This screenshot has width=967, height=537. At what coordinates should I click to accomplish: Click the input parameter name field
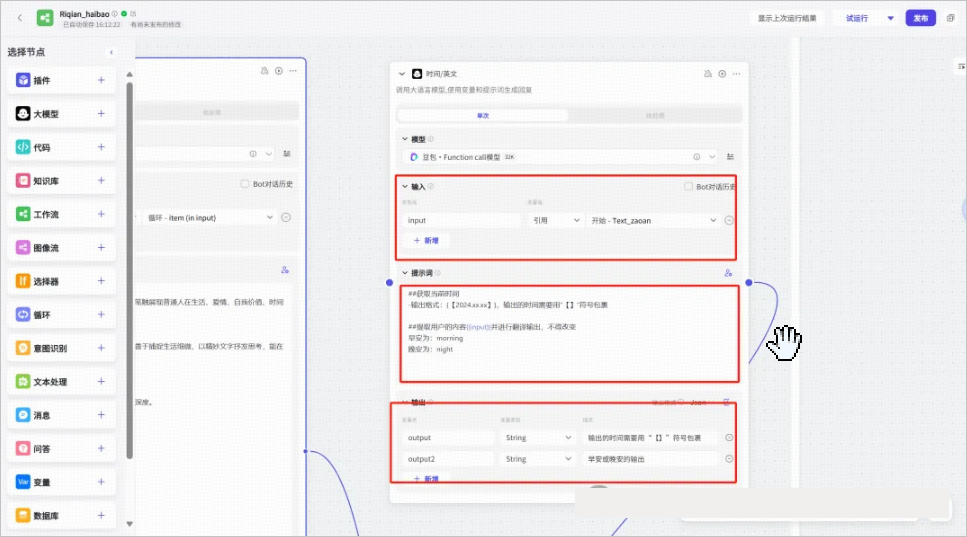coord(461,220)
